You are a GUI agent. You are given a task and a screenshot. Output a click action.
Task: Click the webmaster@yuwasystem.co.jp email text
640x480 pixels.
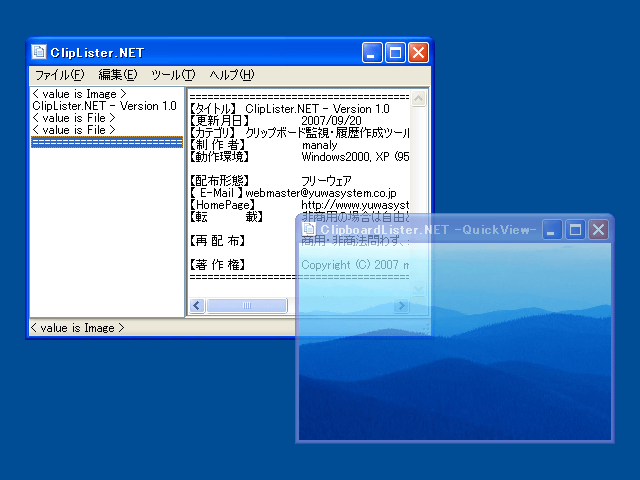321,193
